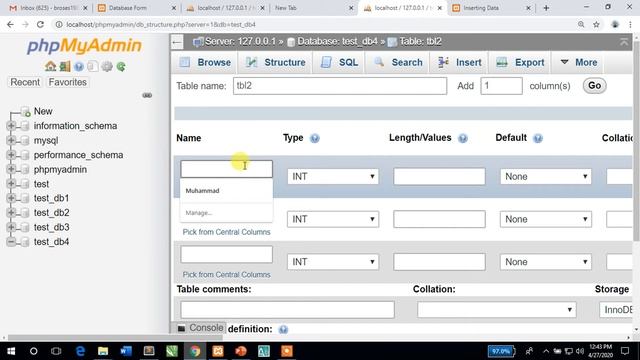Click the help icon next to Type
The width and height of the screenshot is (640, 360).
coord(314,138)
